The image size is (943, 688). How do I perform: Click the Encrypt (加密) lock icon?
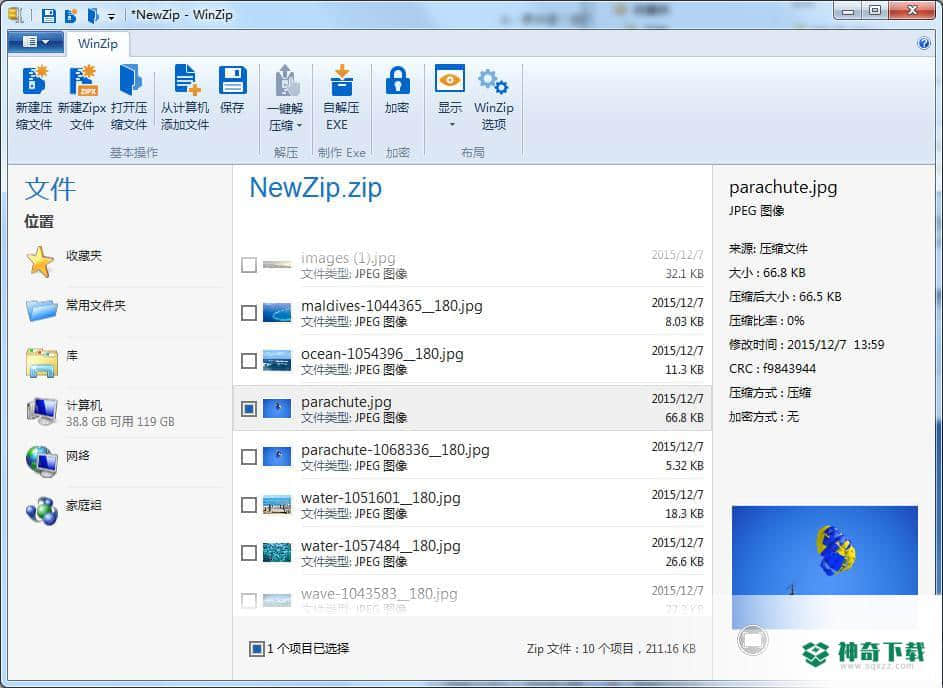pyautogui.click(x=397, y=81)
